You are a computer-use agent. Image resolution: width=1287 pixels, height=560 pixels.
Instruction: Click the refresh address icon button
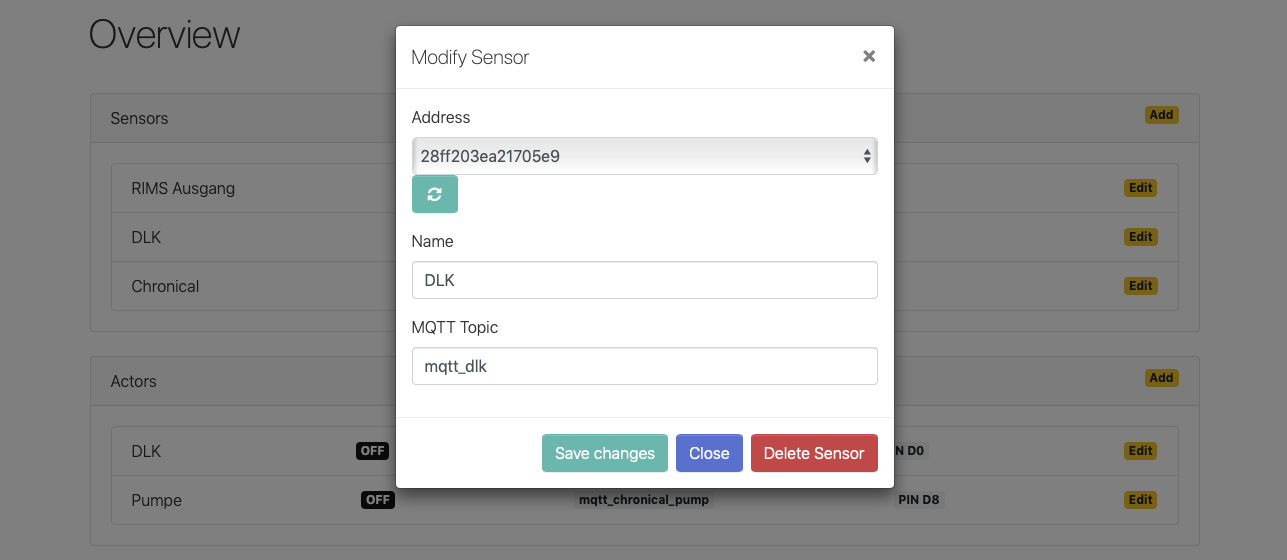coord(434,194)
